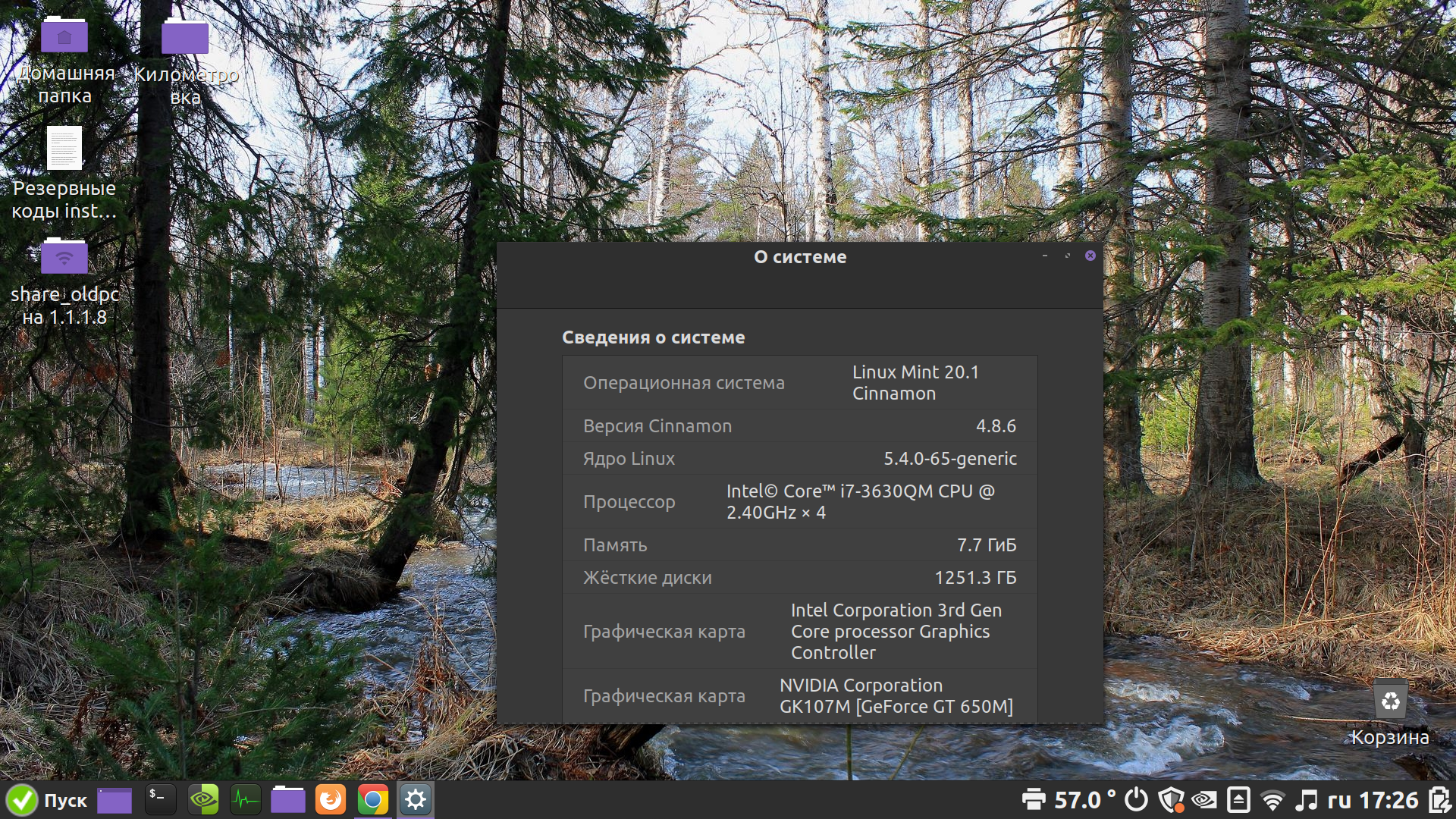Screen dimensions: 1456x819
Task: Switch keyboard layout via ru indicator
Action: tap(1339, 800)
